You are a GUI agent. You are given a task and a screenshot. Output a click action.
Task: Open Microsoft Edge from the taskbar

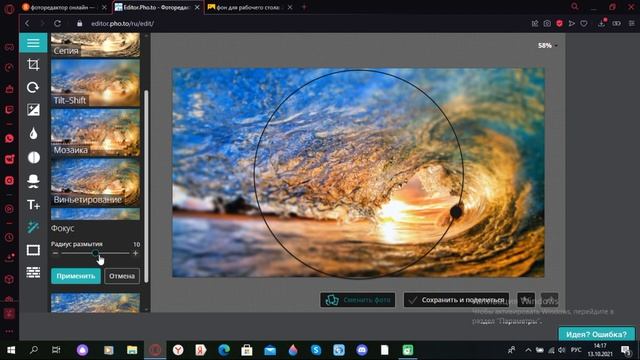224,350
